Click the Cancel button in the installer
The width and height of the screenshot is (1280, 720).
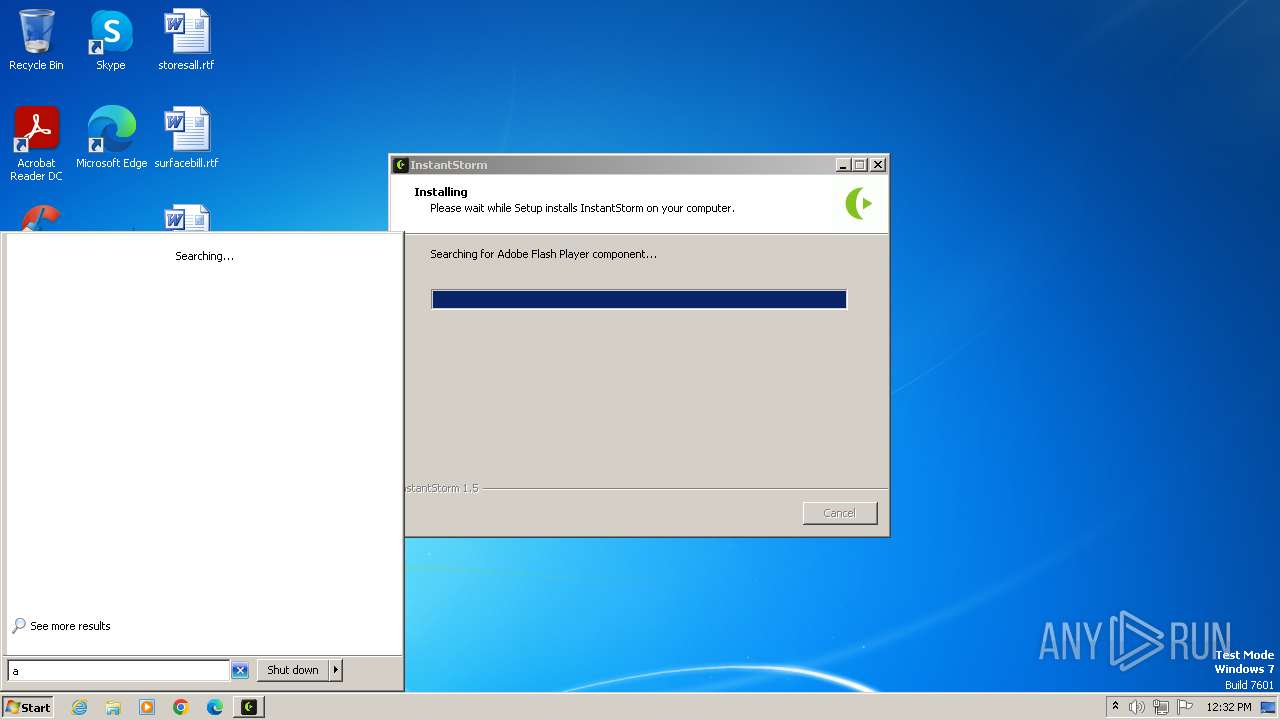coord(840,513)
